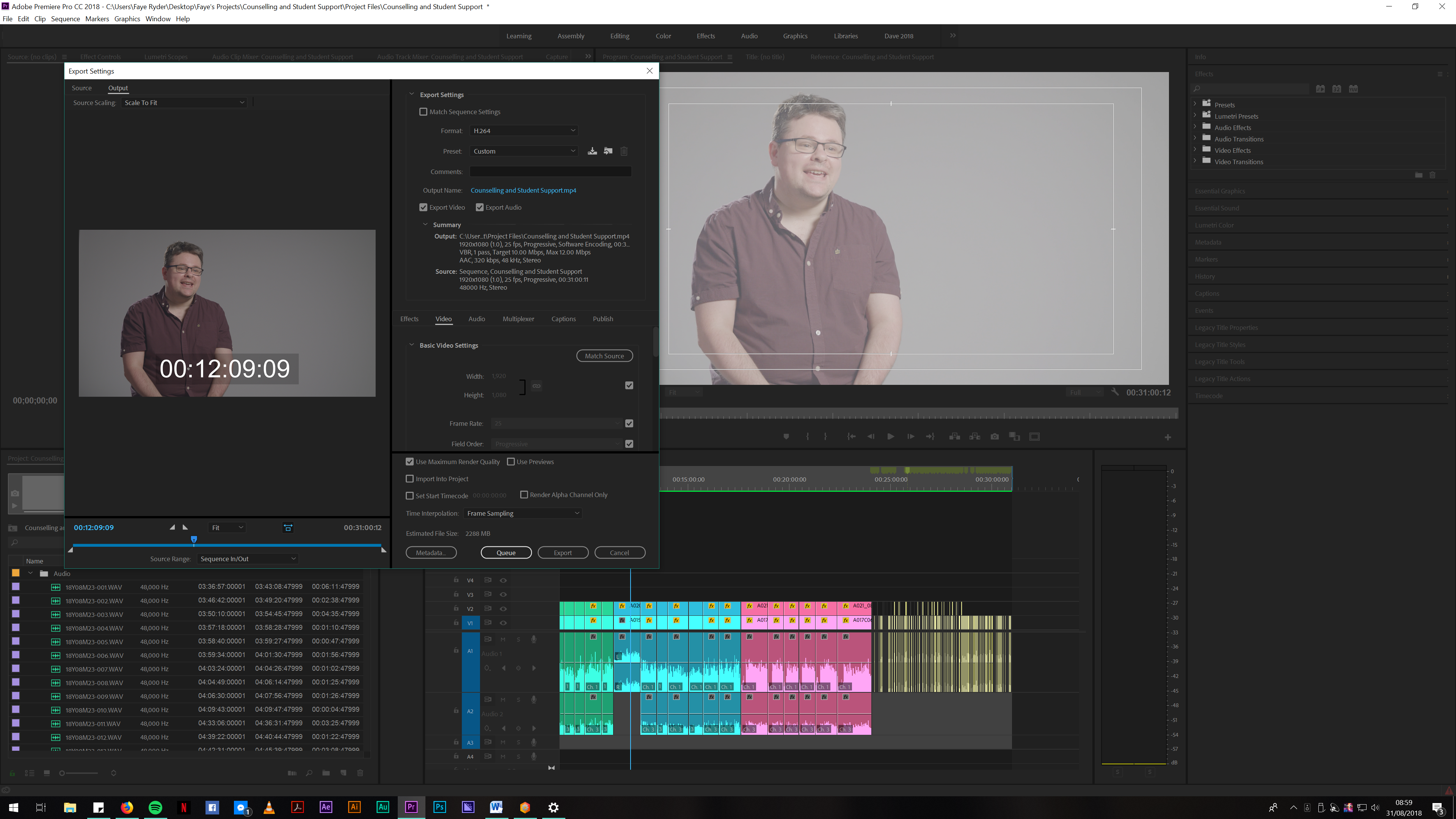Open the Format dropdown showing H.264
This screenshot has height=819, width=1456.
[x=523, y=130]
